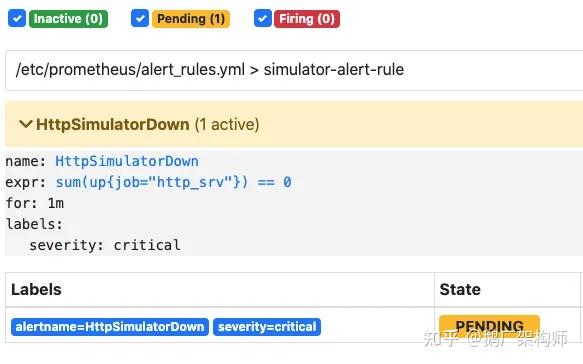Click the green Inactive (0) badge
The height and width of the screenshot is (364, 583).
click(68, 19)
